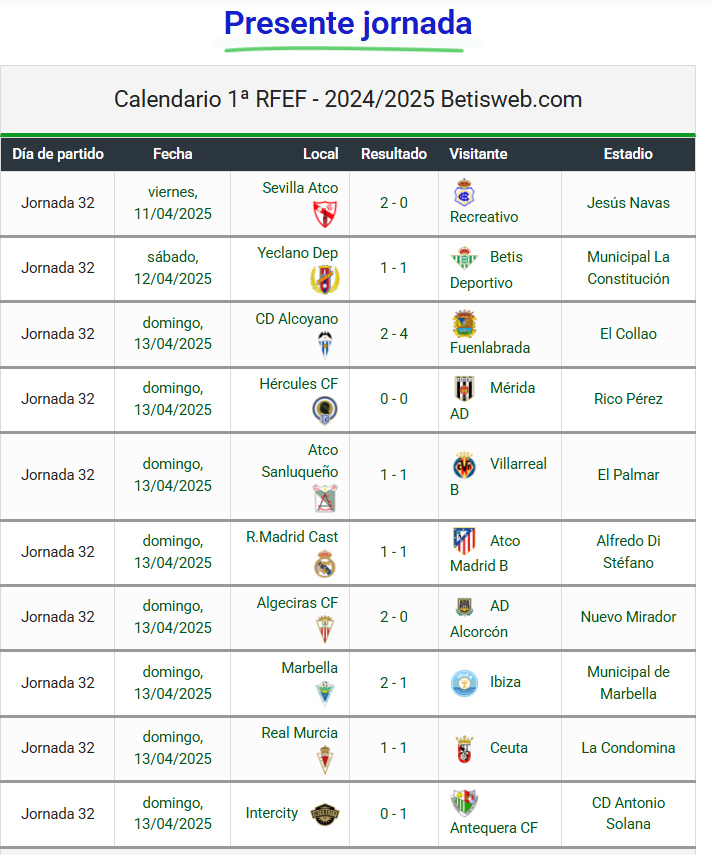Click the Atco Madrid B badge
Screen dimensions: 712x855
(464, 541)
